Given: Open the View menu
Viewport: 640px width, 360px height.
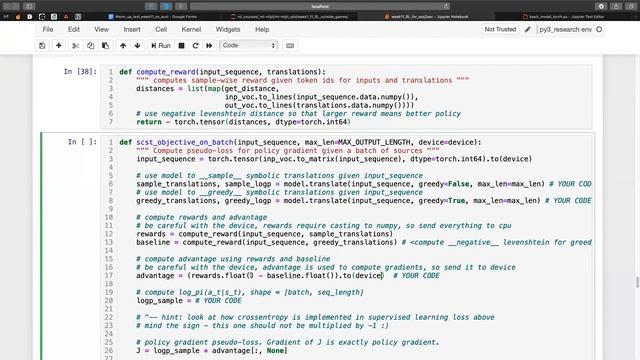Looking at the screenshot, I should 102,29.
